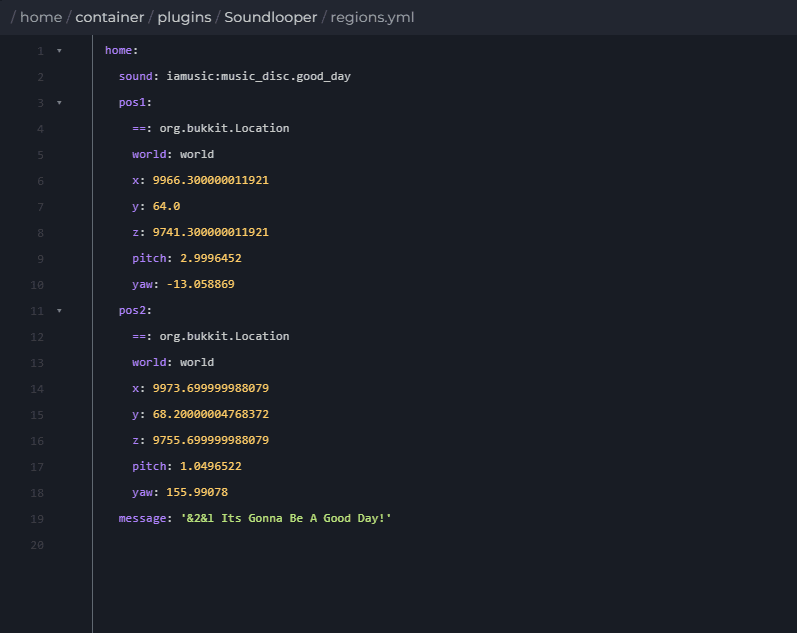Click y value 64.0
Image resolution: width=797 pixels, height=633 pixels.
coord(166,206)
